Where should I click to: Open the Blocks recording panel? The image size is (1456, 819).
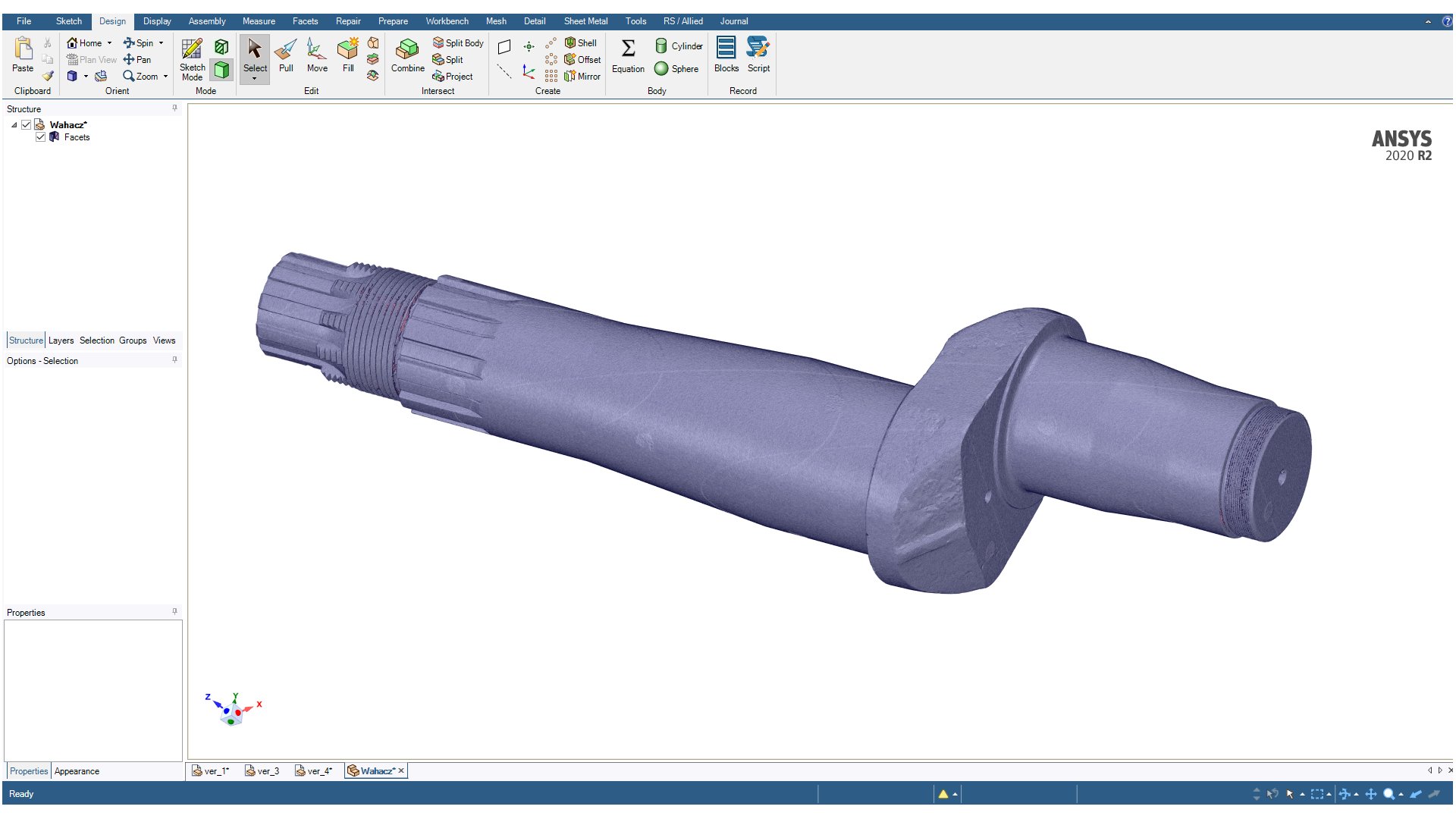coord(726,55)
